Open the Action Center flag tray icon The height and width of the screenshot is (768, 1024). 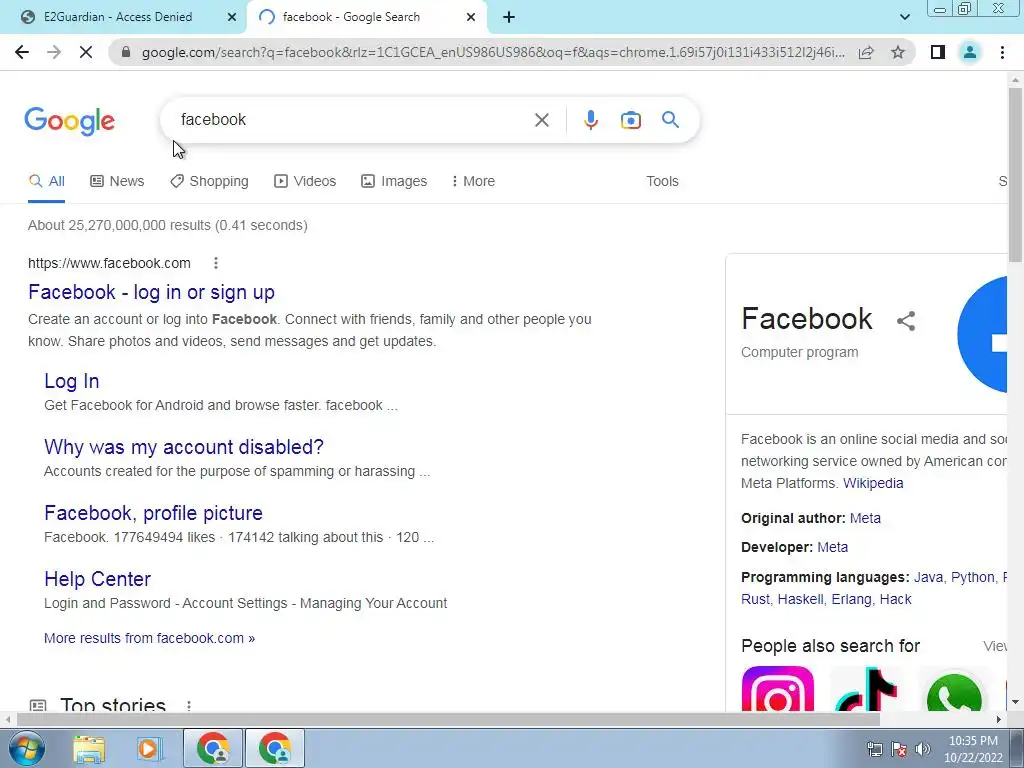coord(899,749)
